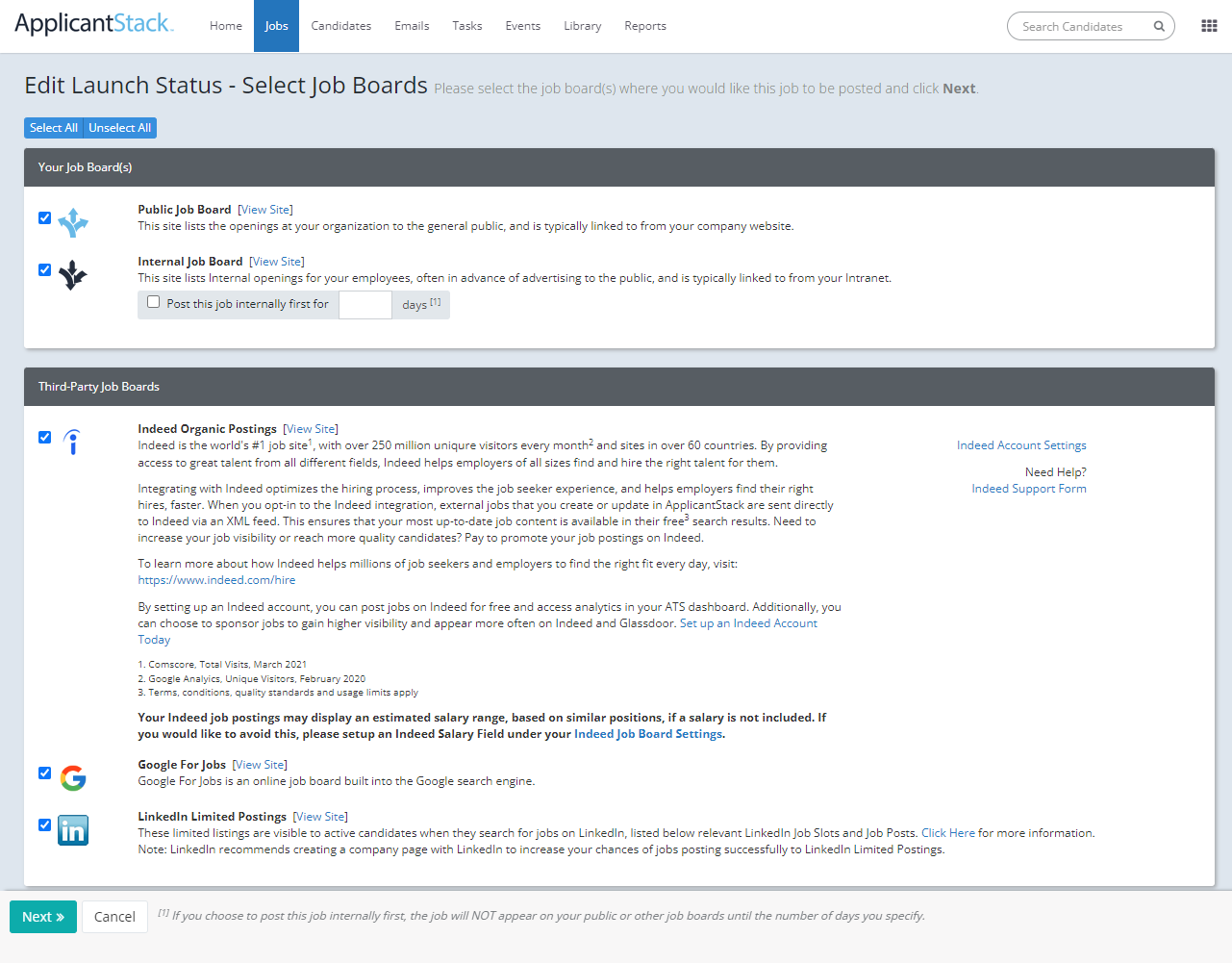This screenshot has height=963, width=1232.
Task: Enable 'Post this job internally first'
Action: pos(153,302)
